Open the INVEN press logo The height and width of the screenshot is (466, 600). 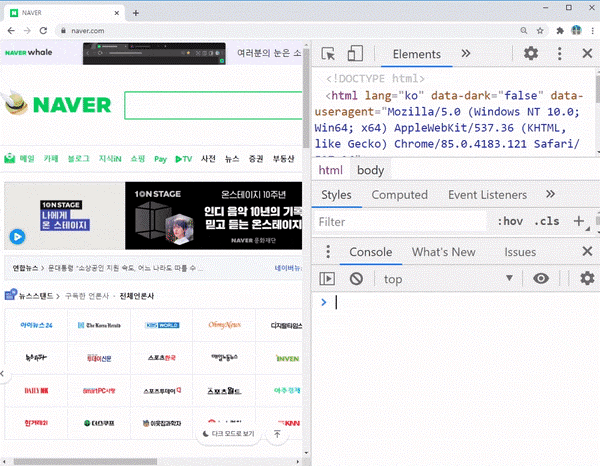tap(287, 358)
